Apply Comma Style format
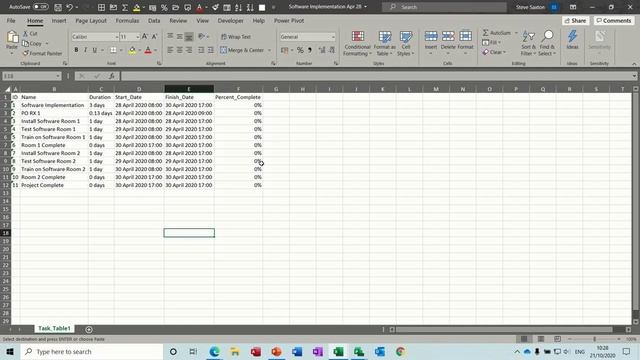Screen dimensions: 640x360 point(310,50)
